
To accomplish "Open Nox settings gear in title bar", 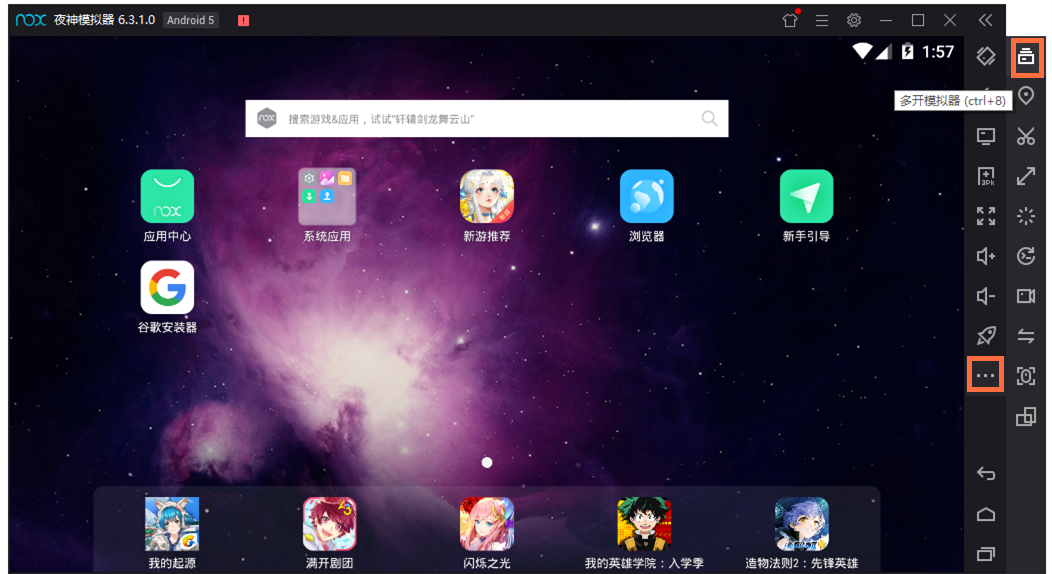I will pos(854,20).
